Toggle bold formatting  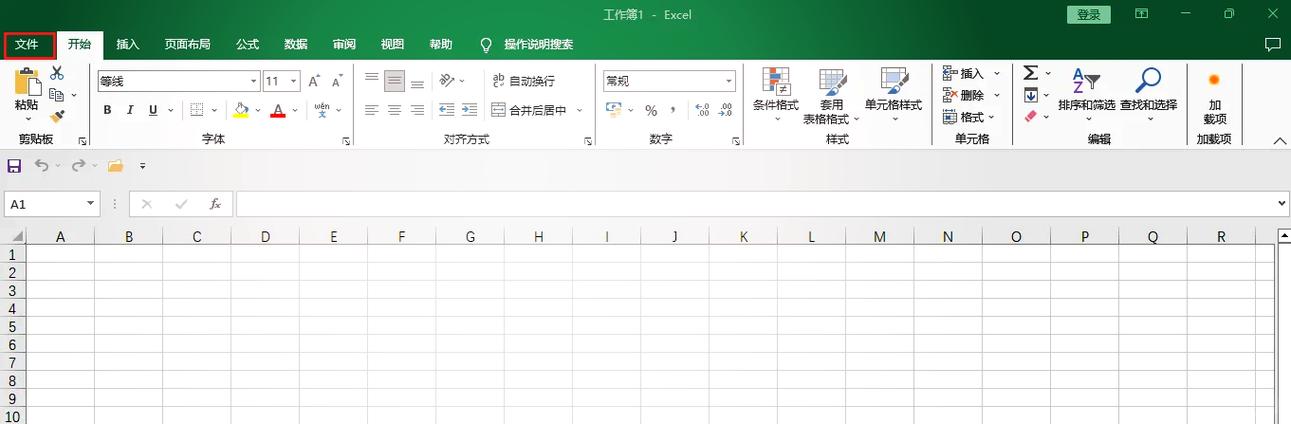point(108,110)
